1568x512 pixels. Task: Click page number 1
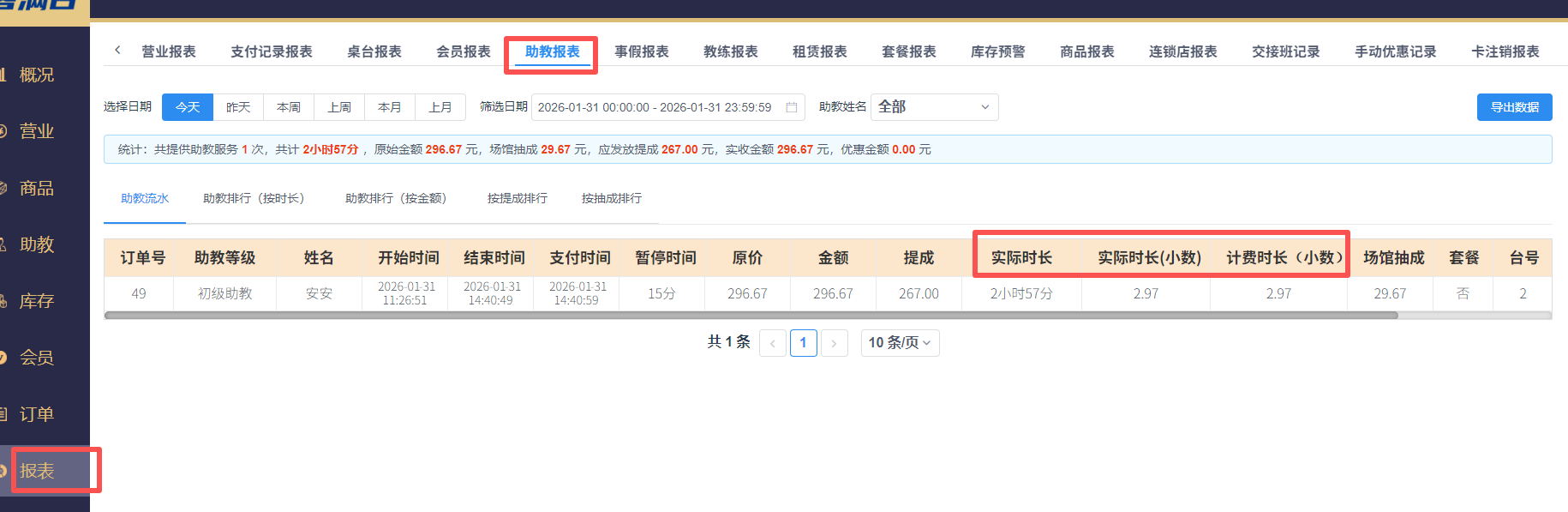tap(804, 343)
